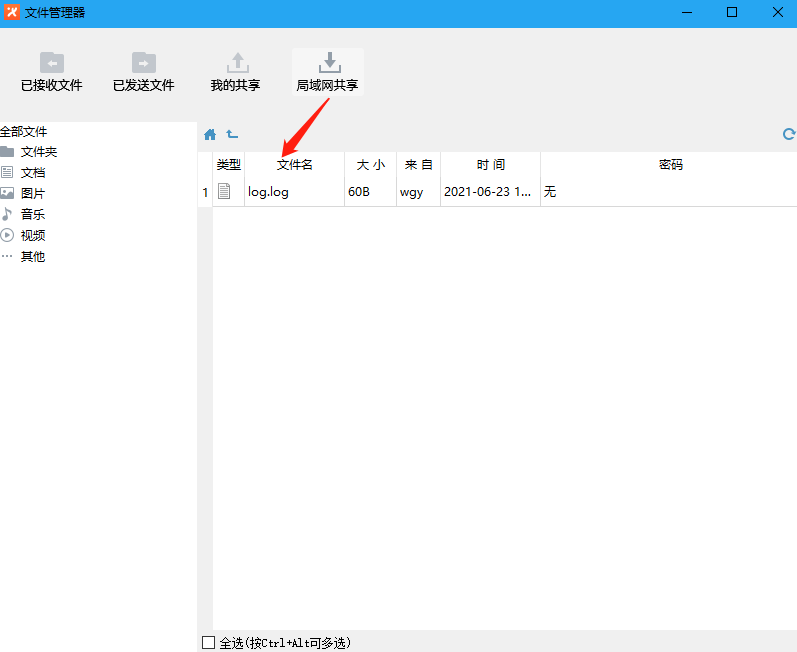Open the 已接收文件 received files icon
797x652 pixels.
click(x=52, y=62)
